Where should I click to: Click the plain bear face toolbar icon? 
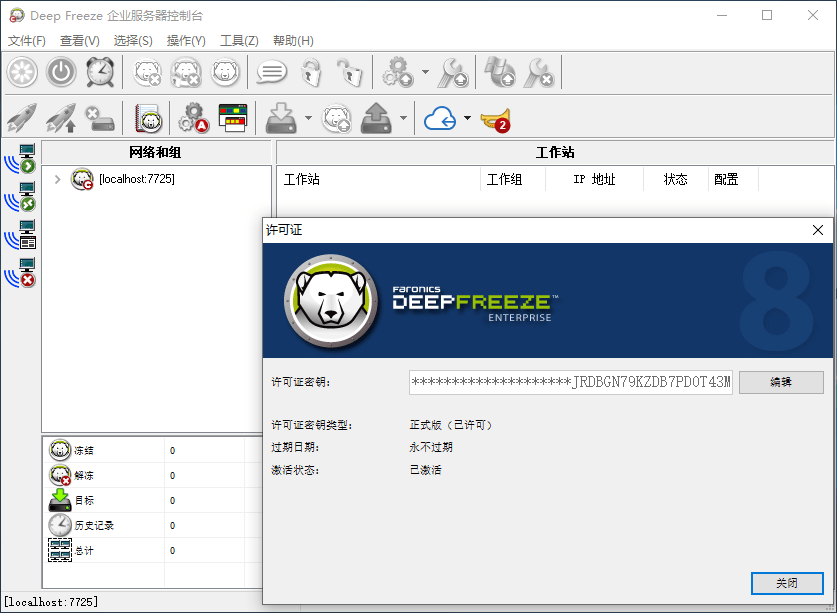[x=225, y=72]
